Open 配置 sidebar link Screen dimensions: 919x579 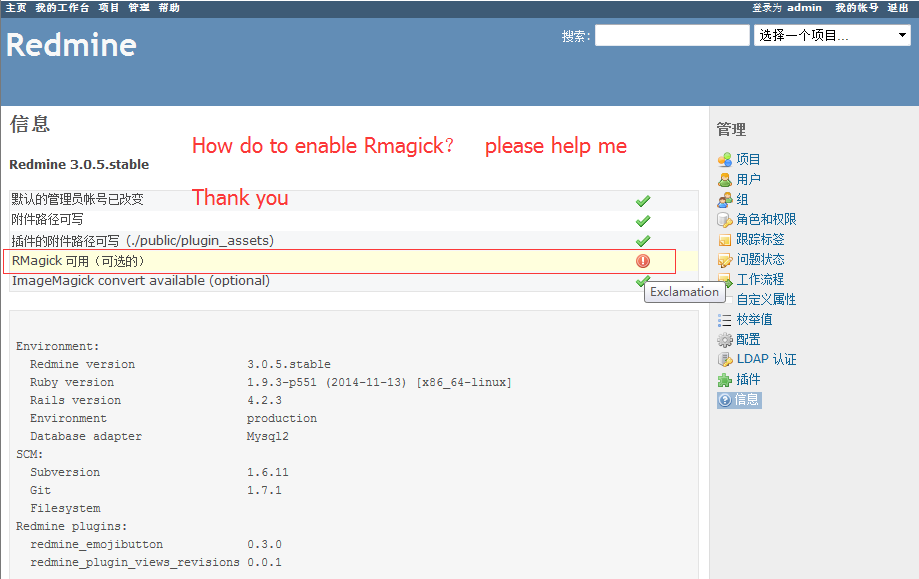tap(748, 339)
